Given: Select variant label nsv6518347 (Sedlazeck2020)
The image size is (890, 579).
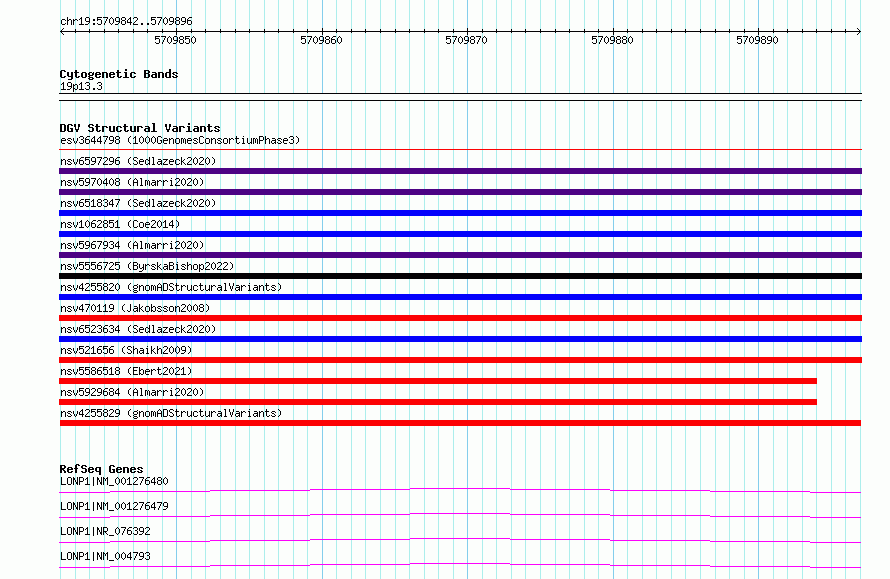Looking at the screenshot, I should pyautogui.click(x=138, y=203).
